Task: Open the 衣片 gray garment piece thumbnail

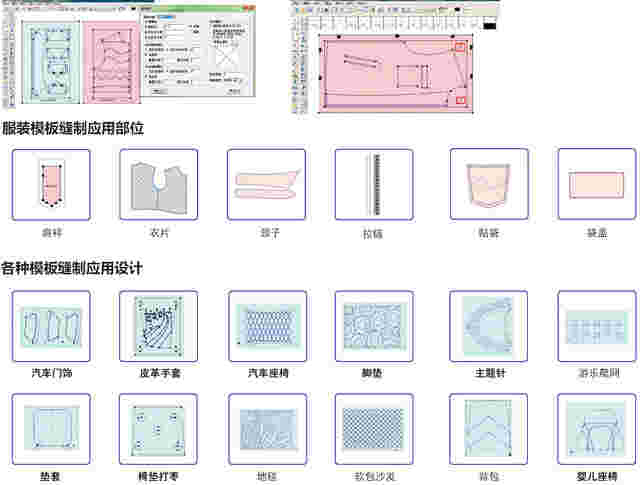Action: (x=159, y=185)
